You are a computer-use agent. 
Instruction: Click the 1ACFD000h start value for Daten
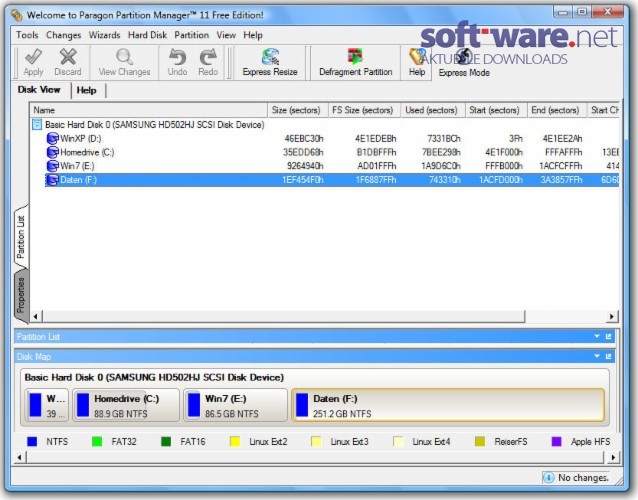(500, 180)
